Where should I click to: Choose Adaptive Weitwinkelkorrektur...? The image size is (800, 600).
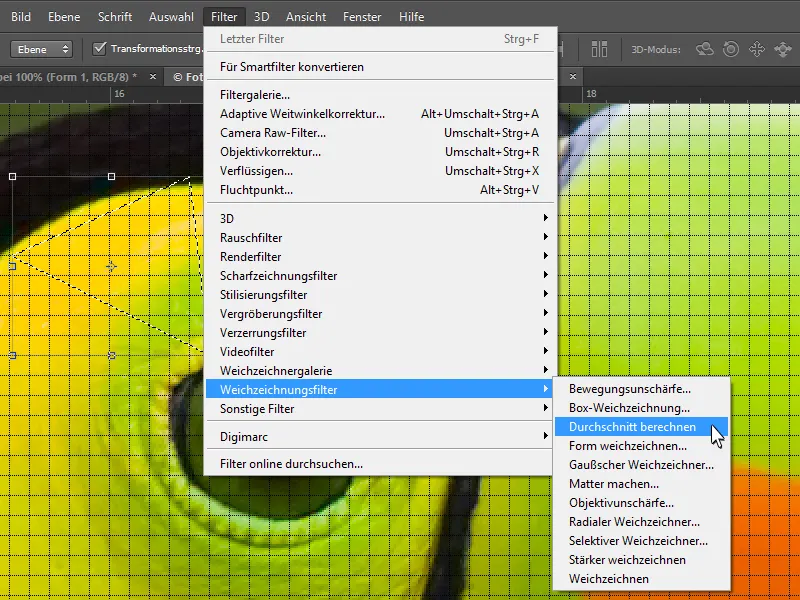click(x=380, y=114)
